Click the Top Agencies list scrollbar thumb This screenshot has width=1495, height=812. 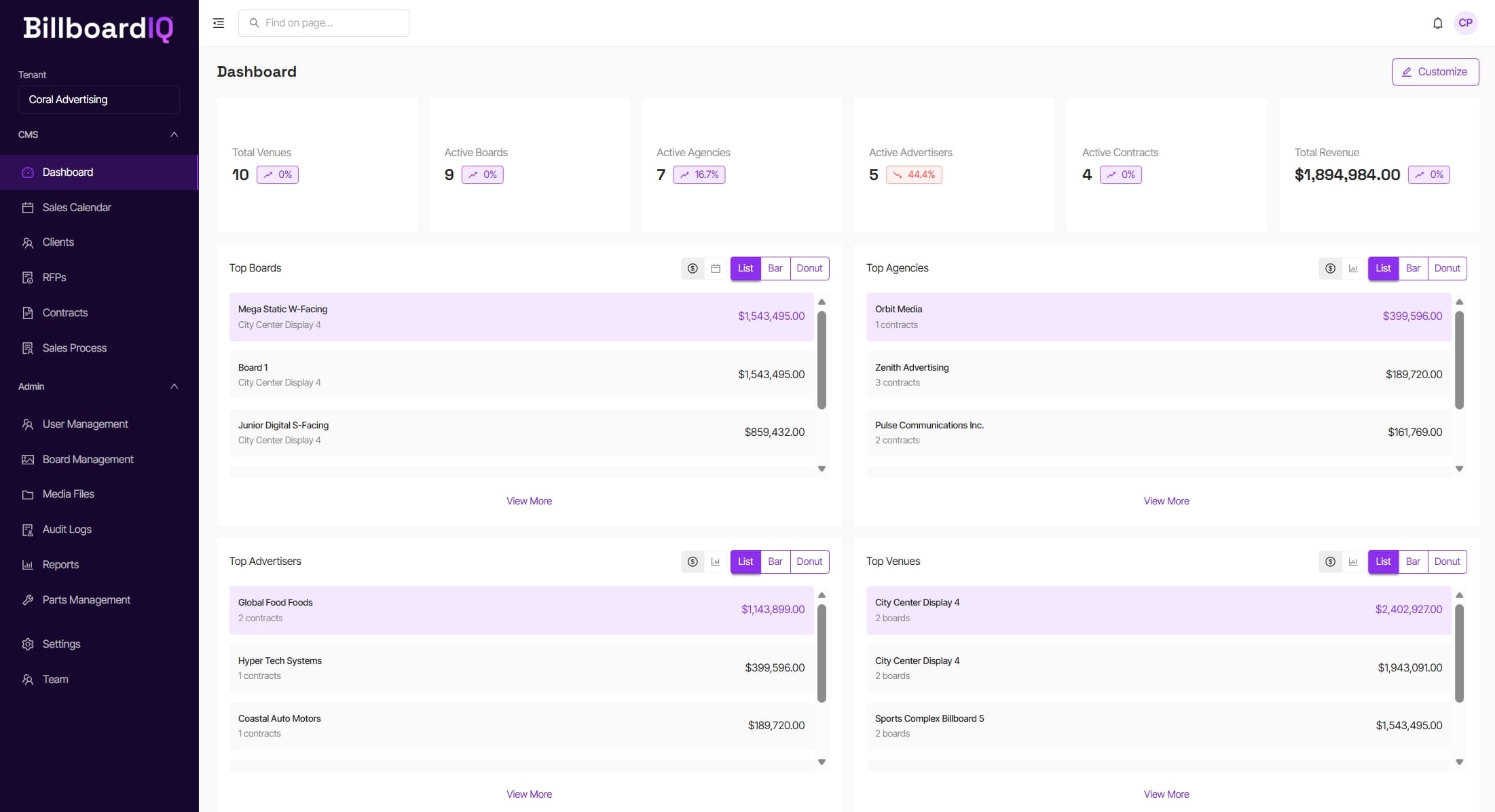pyautogui.click(x=1459, y=360)
